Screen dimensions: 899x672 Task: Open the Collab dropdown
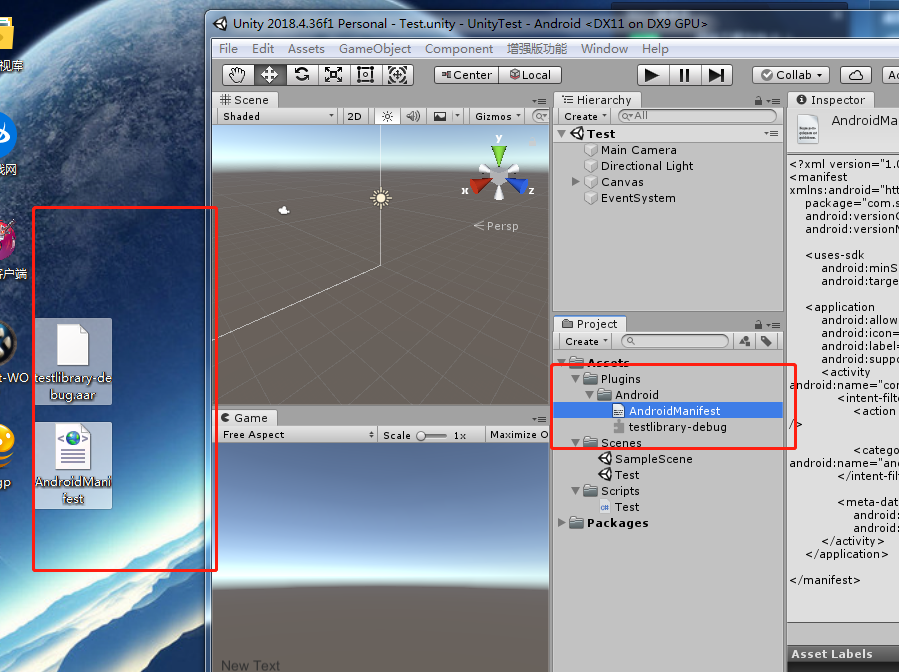pos(791,75)
